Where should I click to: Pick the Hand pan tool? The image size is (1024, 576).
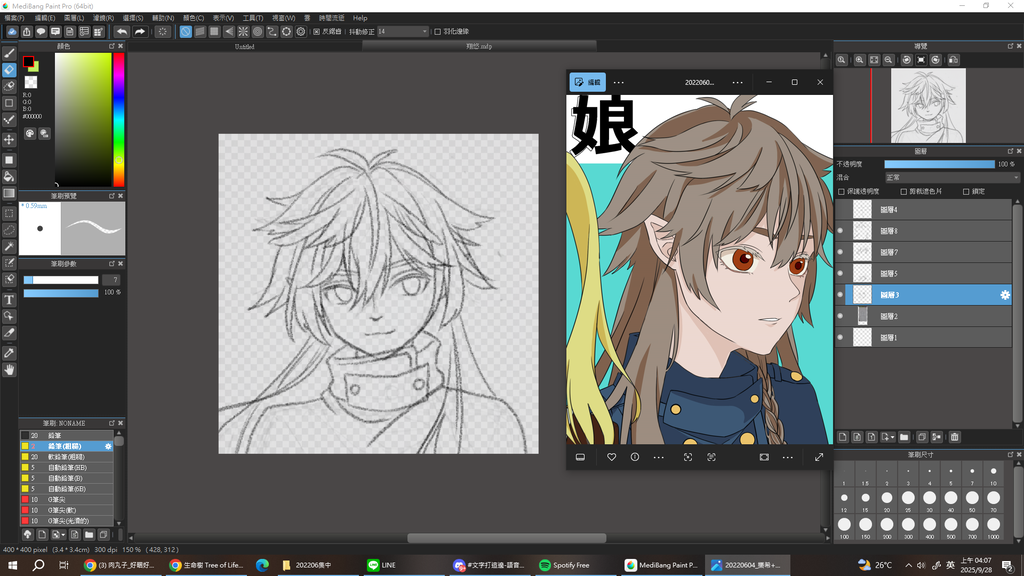point(9,370)
